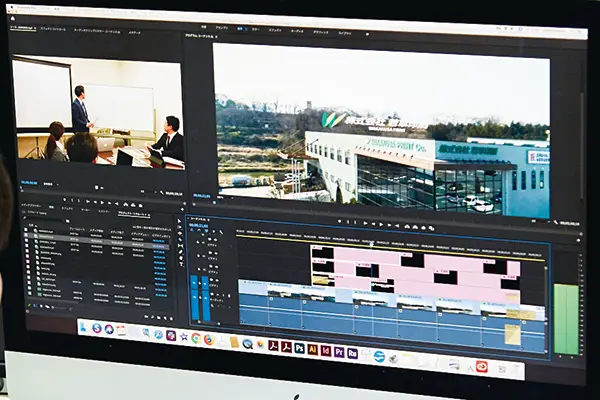Switch to the カラー workspace tab
The image size is (600, 400).
click(255, 29)
